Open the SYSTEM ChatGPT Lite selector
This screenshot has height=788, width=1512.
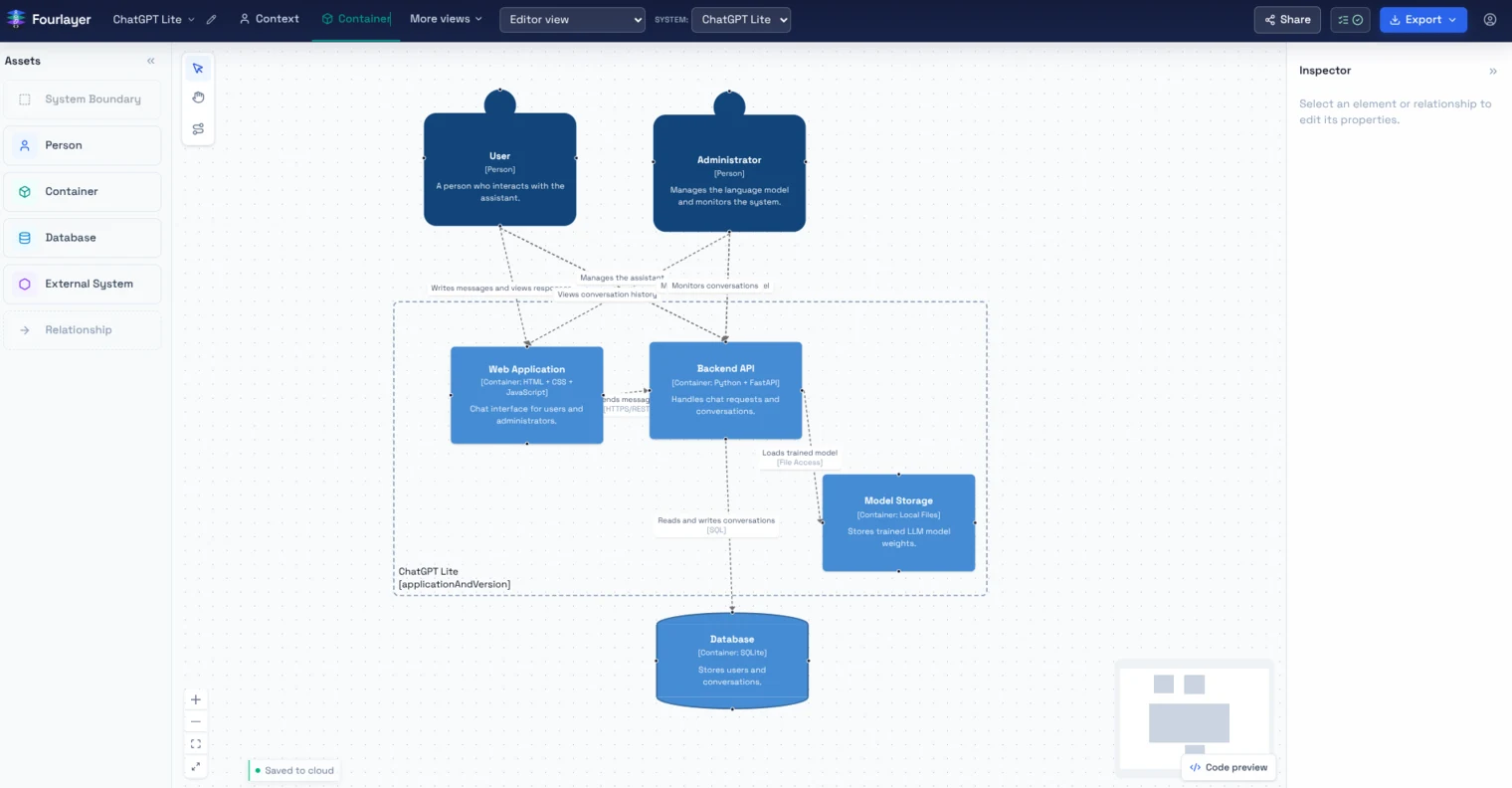point(741,19)
